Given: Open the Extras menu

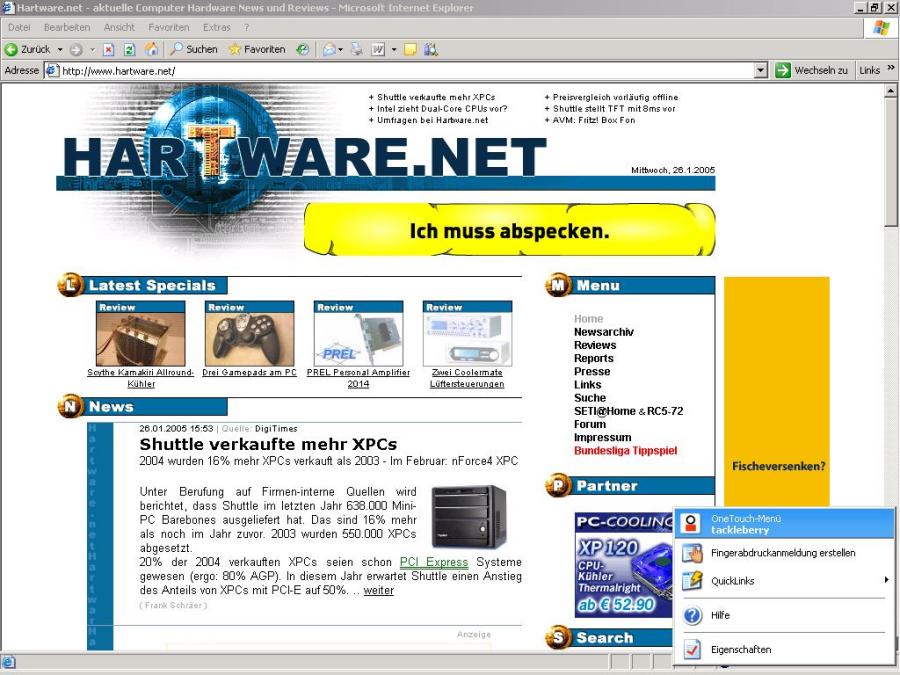Looking at the screenshot, I should (216, 27).
